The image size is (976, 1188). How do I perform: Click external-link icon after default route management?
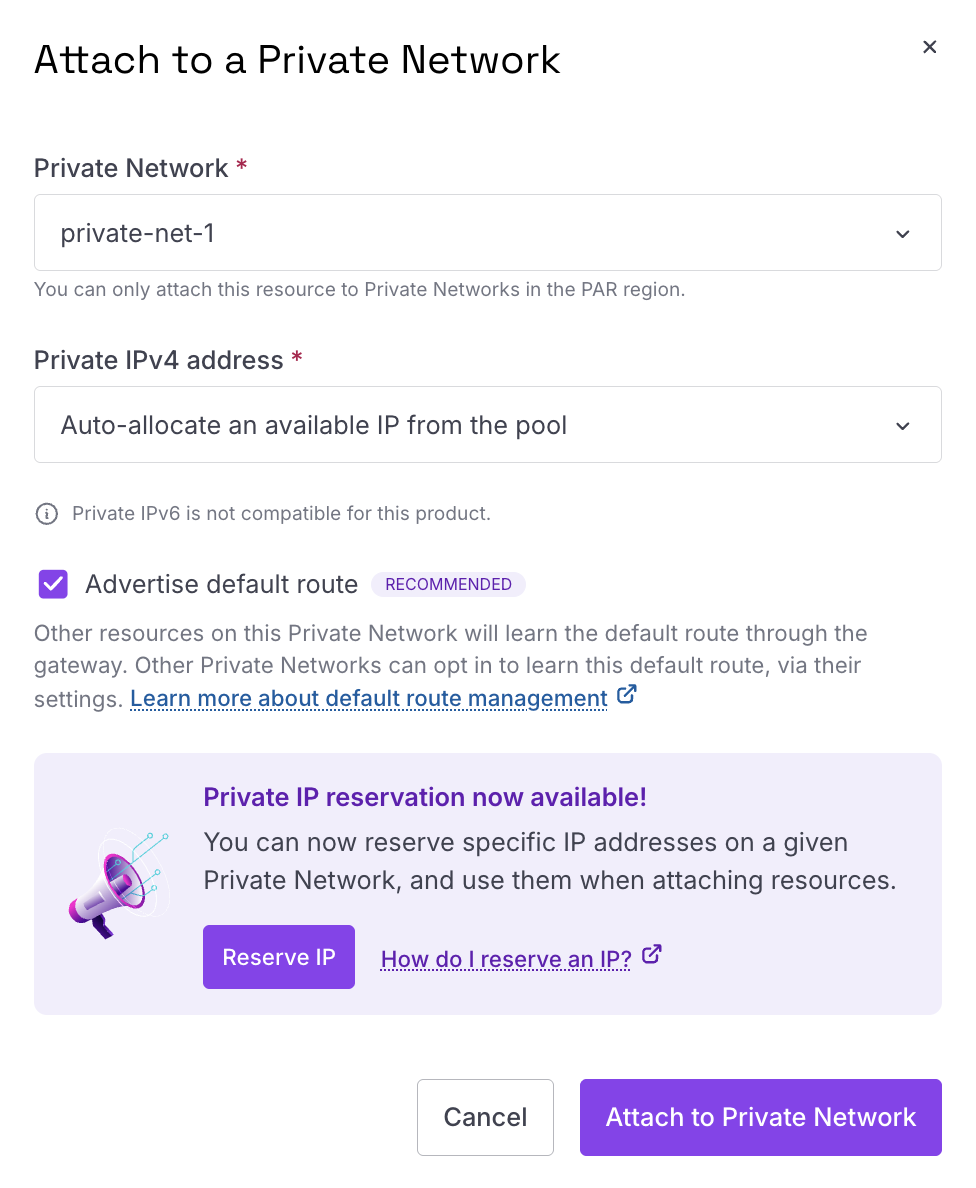tap(627, 694)
